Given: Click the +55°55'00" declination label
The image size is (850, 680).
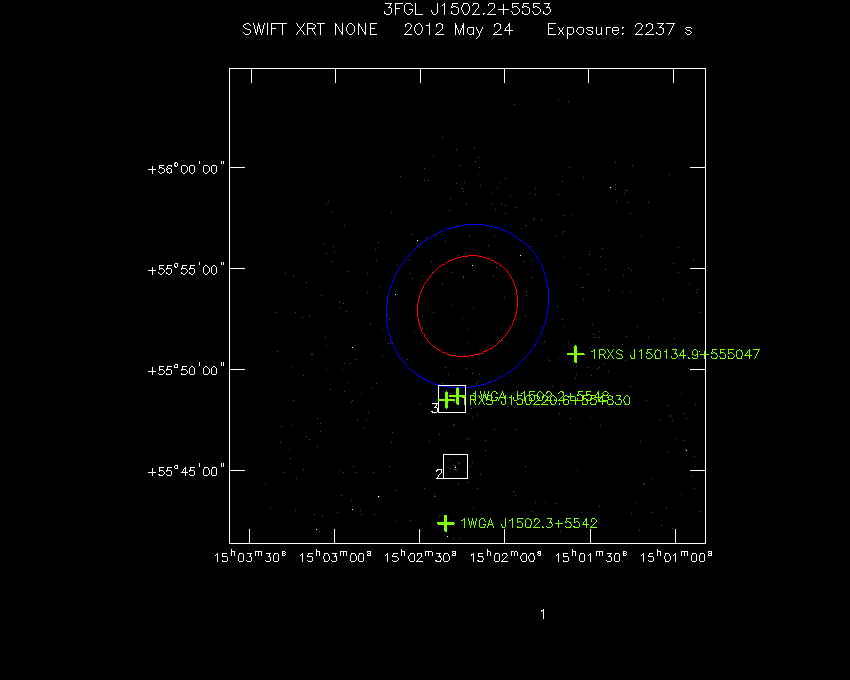Looking at the screenshot, I should [x=186, y=270].
